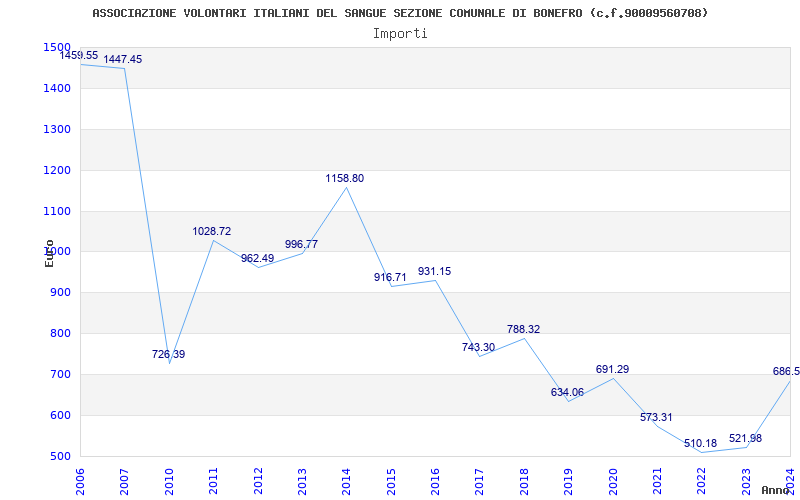This screenshot has width=800, height=500.
Task: Select the lowest value 510.18
Action: point(700,443)
